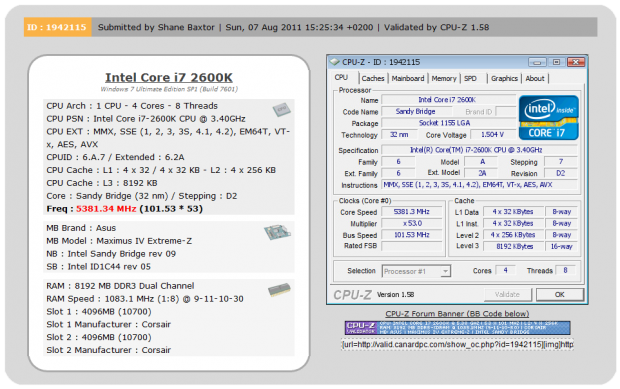Open the About tab
The image size is (620, 389).
(535, 78)
